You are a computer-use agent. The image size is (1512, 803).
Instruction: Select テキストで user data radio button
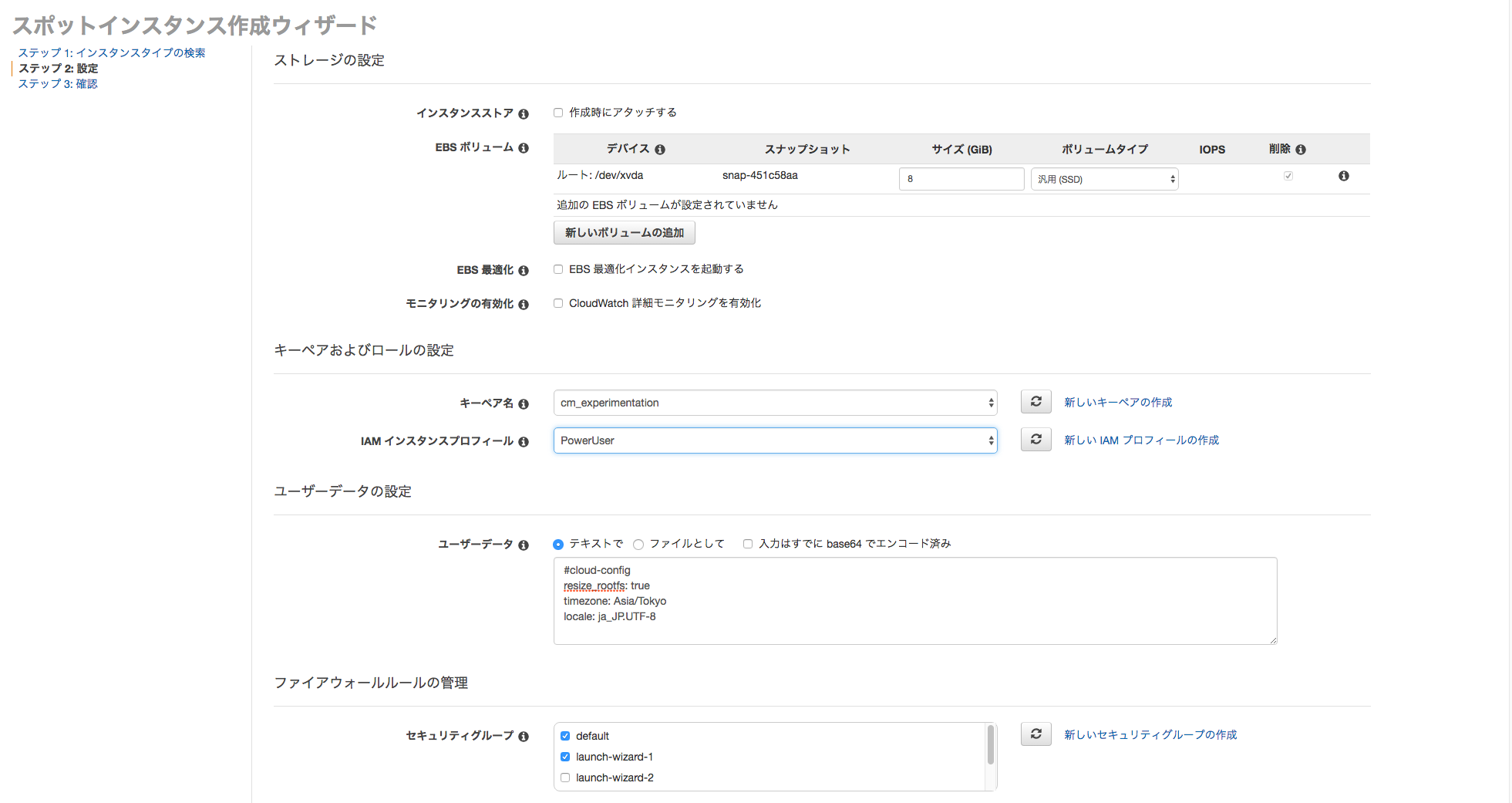pos(558,545)
